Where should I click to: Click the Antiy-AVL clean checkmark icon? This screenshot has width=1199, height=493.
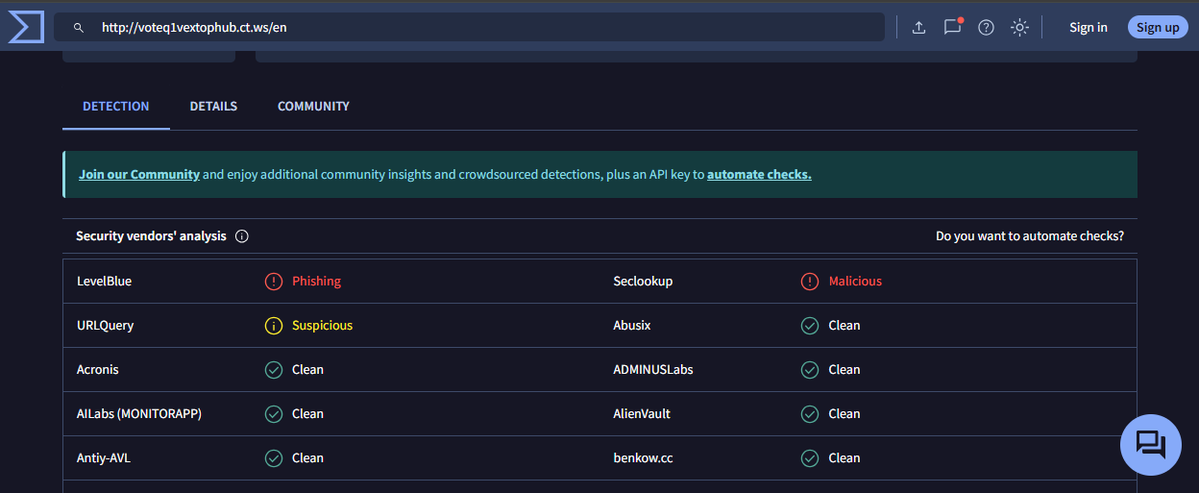tap(274, 459)
